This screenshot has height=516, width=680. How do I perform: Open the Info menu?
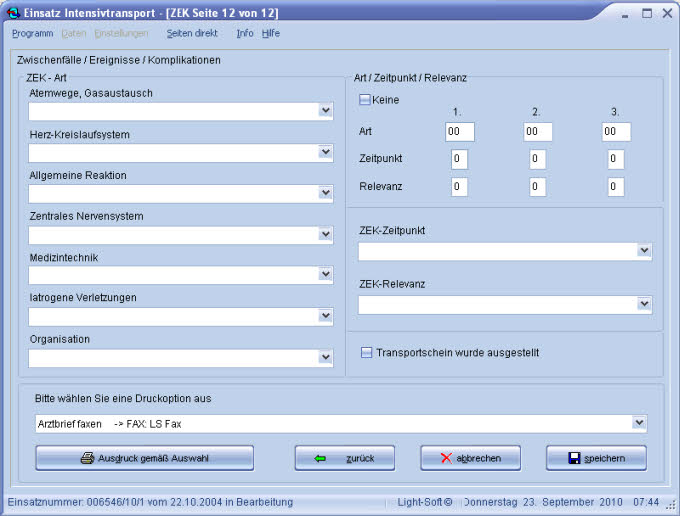tap(245, 33)
